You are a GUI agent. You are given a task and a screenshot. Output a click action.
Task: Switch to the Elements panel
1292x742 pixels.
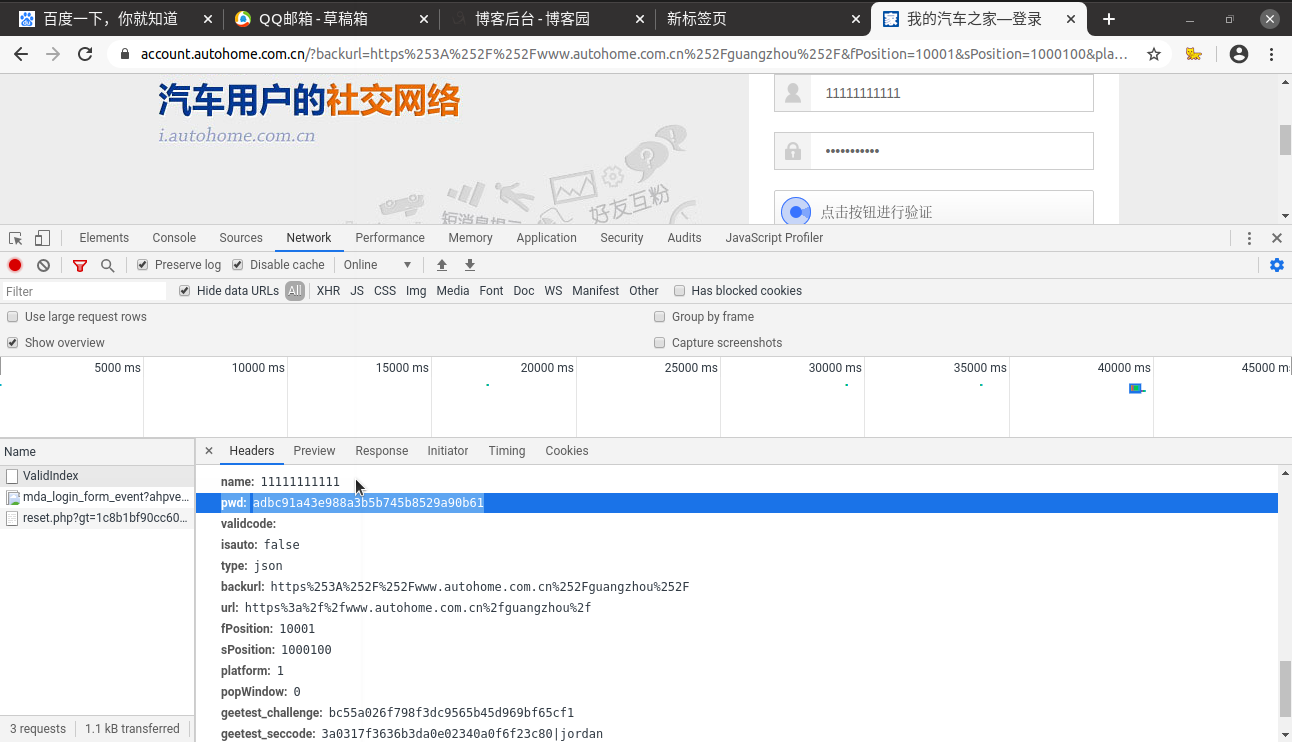click(104, 238)
